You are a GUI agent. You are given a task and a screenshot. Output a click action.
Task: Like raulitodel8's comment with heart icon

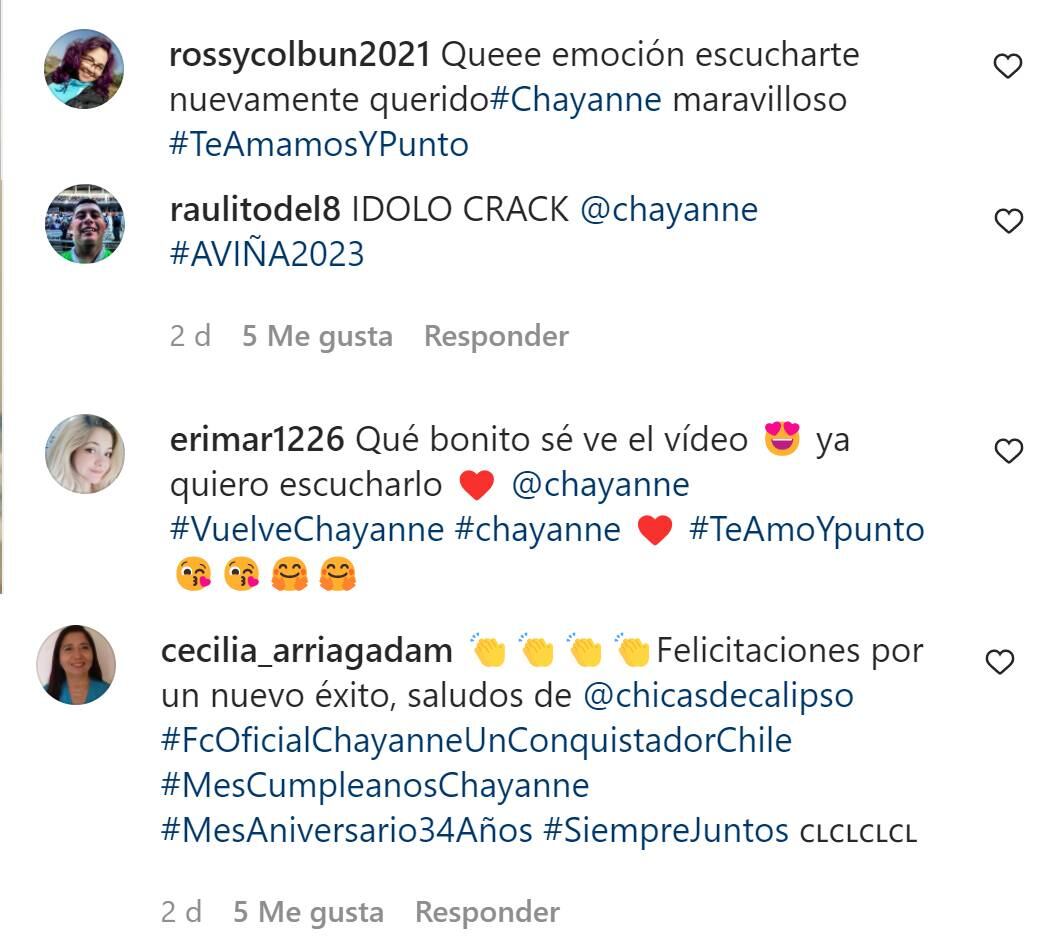1008,221
